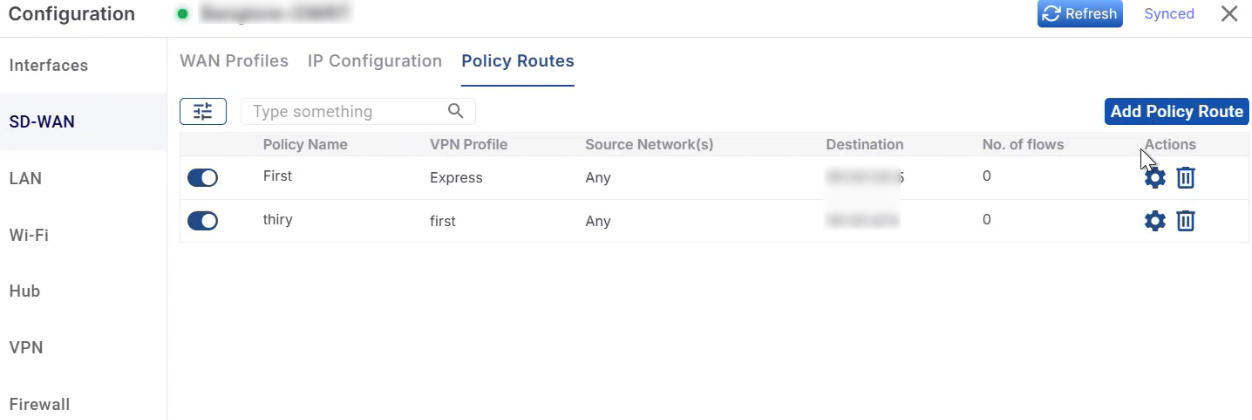Select the policy name thiry
The height and width of the screenshot is (420, 1252).
278,219
